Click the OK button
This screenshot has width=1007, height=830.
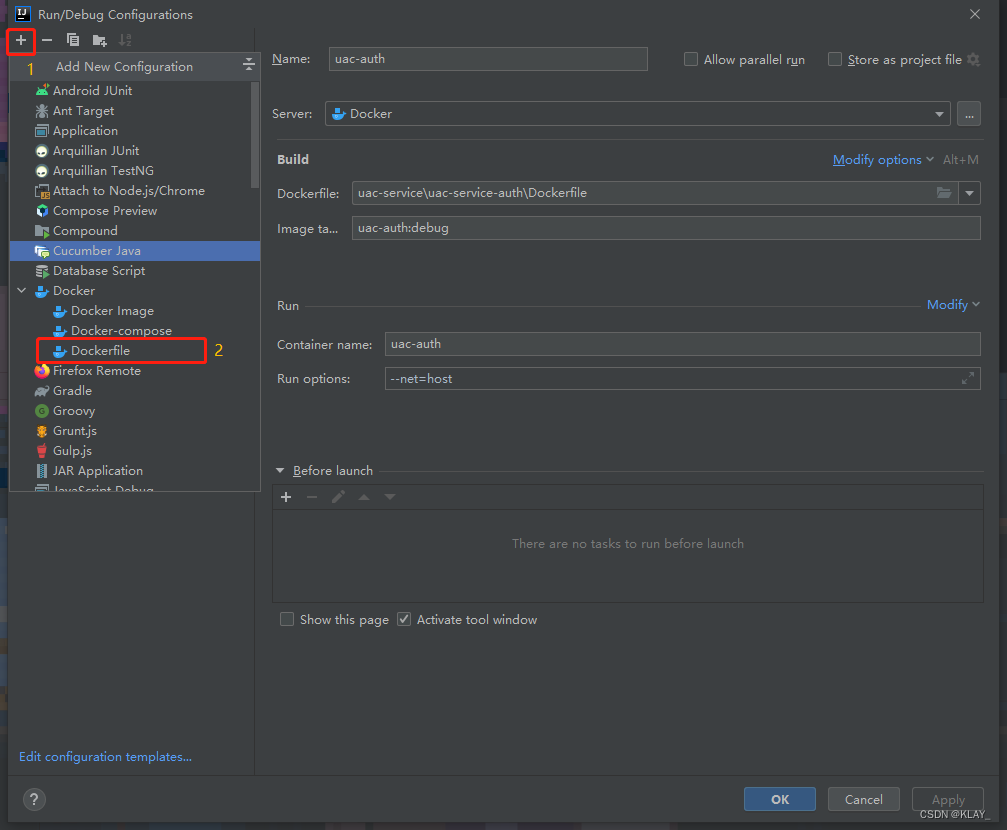[780, 799]
